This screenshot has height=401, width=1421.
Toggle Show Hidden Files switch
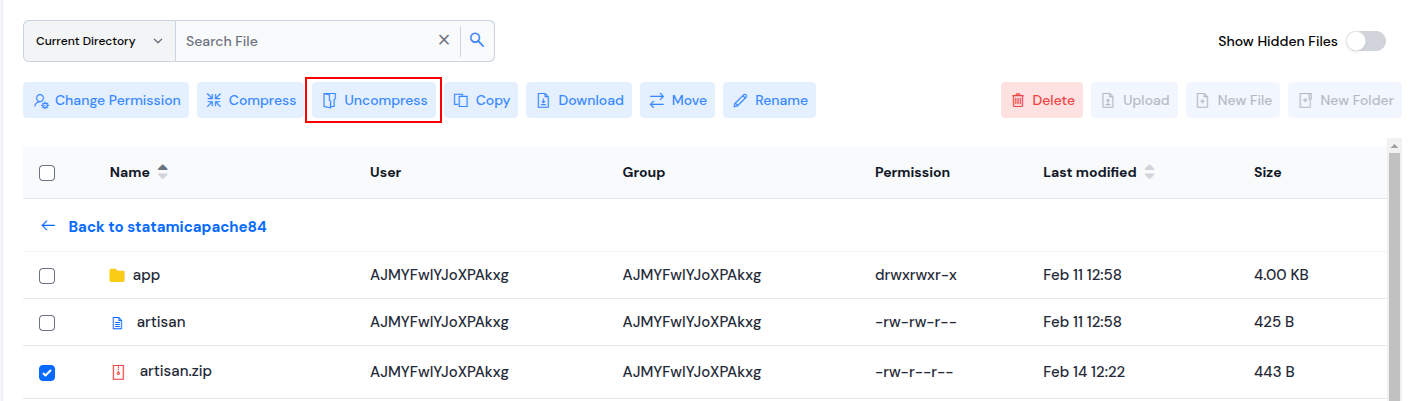[x=1365, y=41]
